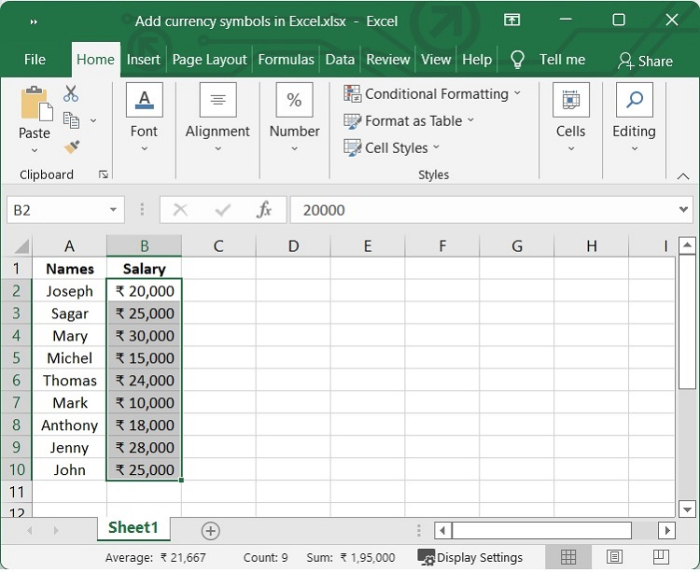This screenshot has height=572, width=700.
Task: Open Cell Styles dropdown
Action: coord(392,148)
